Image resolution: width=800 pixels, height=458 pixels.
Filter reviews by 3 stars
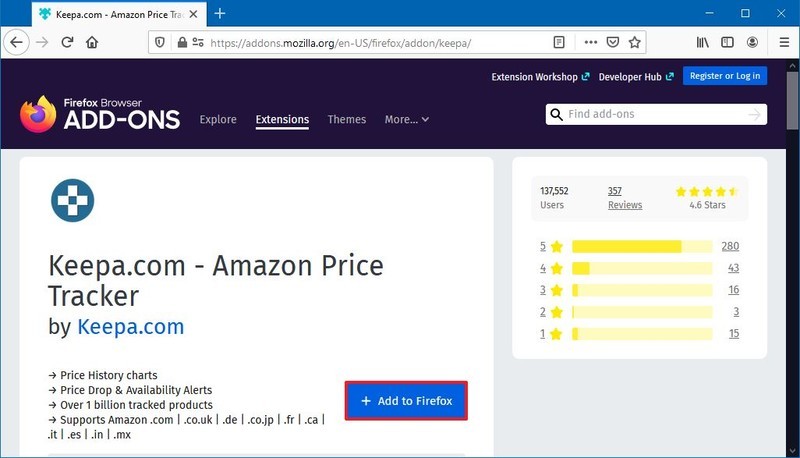551,290
